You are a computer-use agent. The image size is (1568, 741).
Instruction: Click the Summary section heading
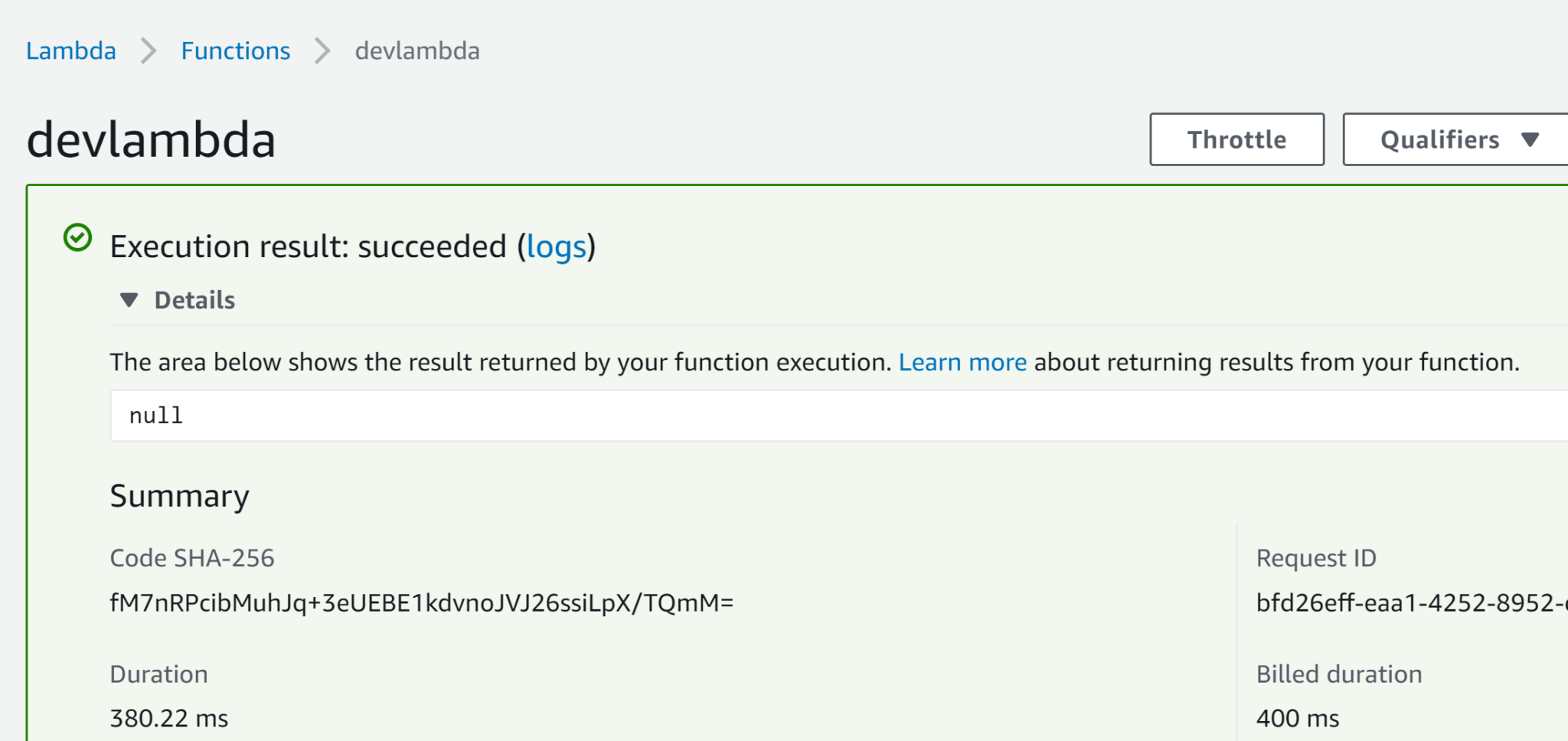pyautogui.click(x=180, y=496)
